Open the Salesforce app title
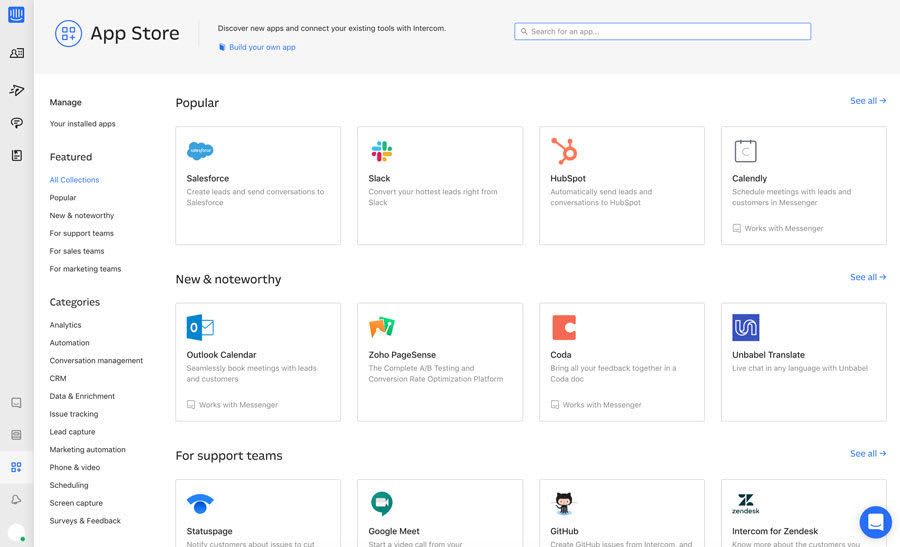 208,179
